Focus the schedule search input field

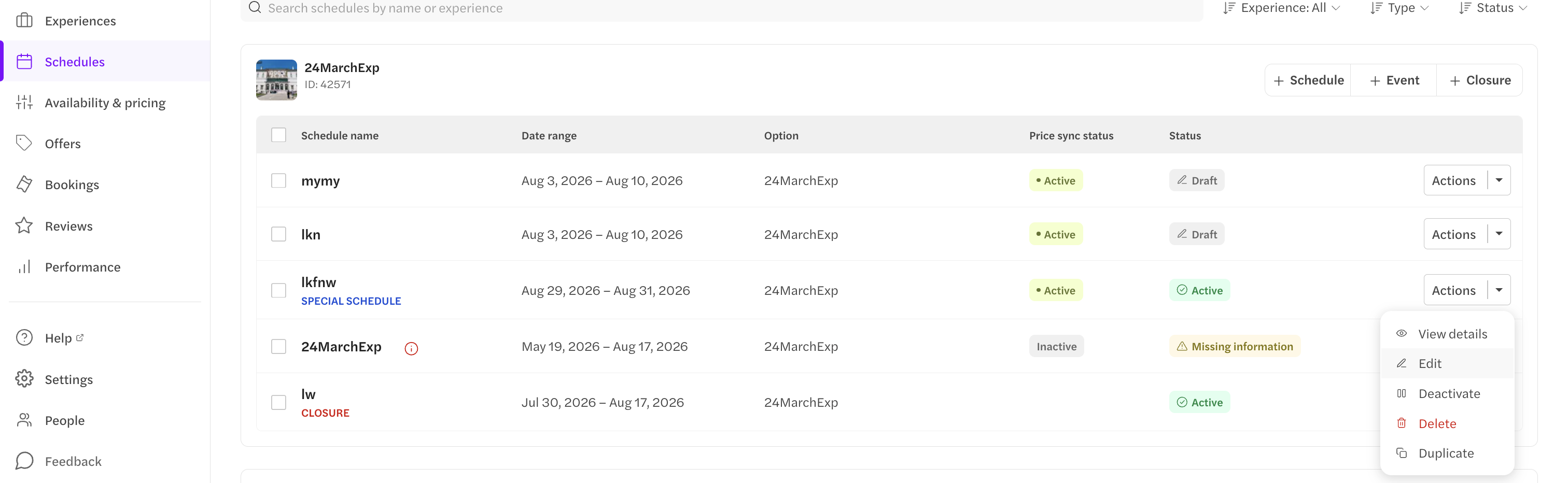(722, 8)
